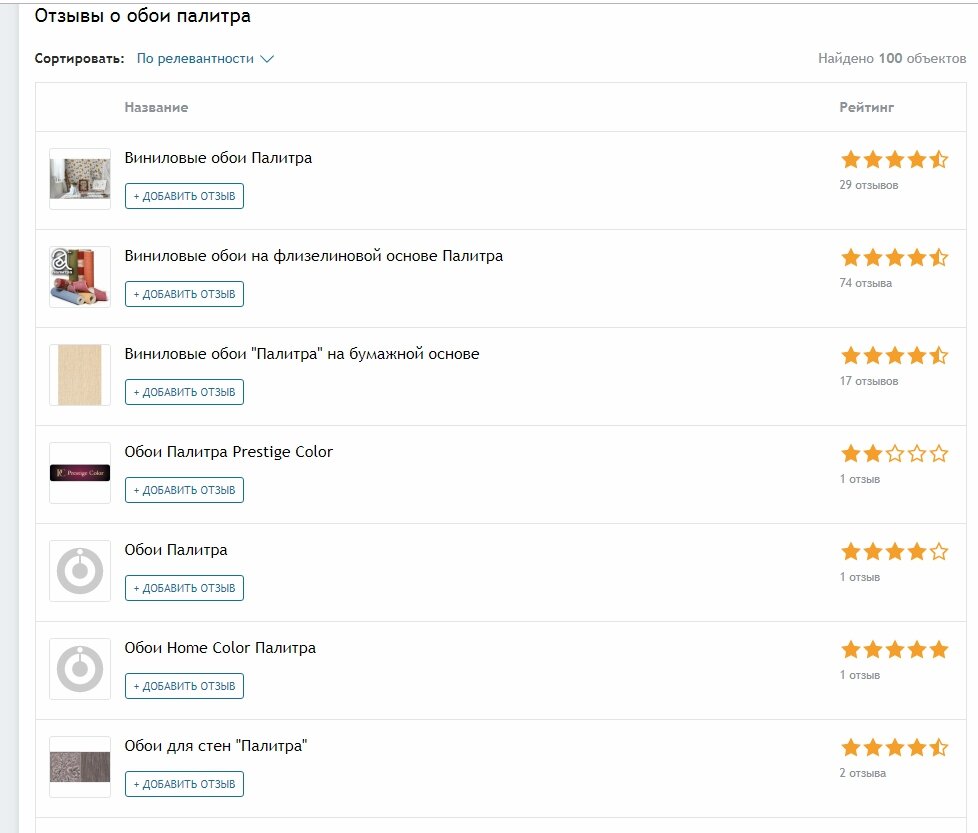Click the star rating with 29 reviews
The height and width of the screenshot is (833, 978).
click(x=894, y=159)
